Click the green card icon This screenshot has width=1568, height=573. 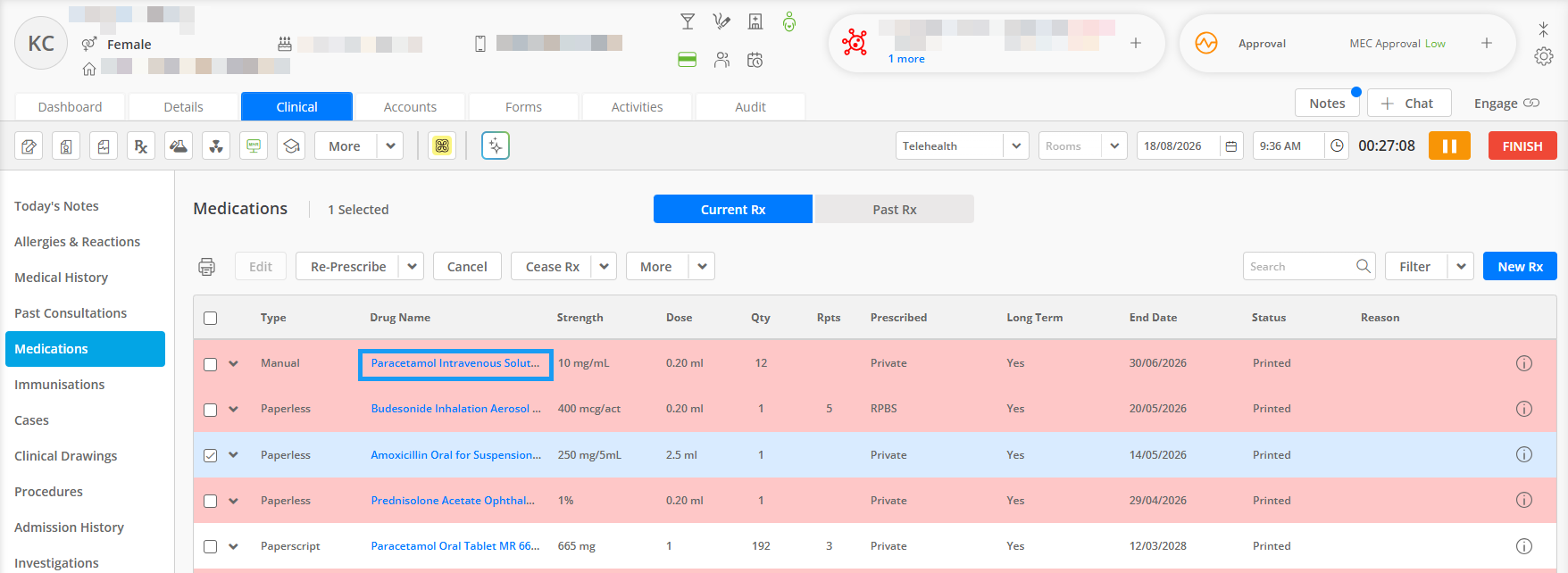coord(688,60)
